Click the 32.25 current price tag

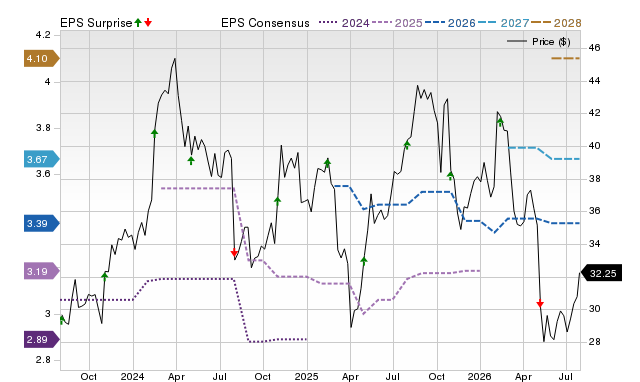(x=601, y=273)
